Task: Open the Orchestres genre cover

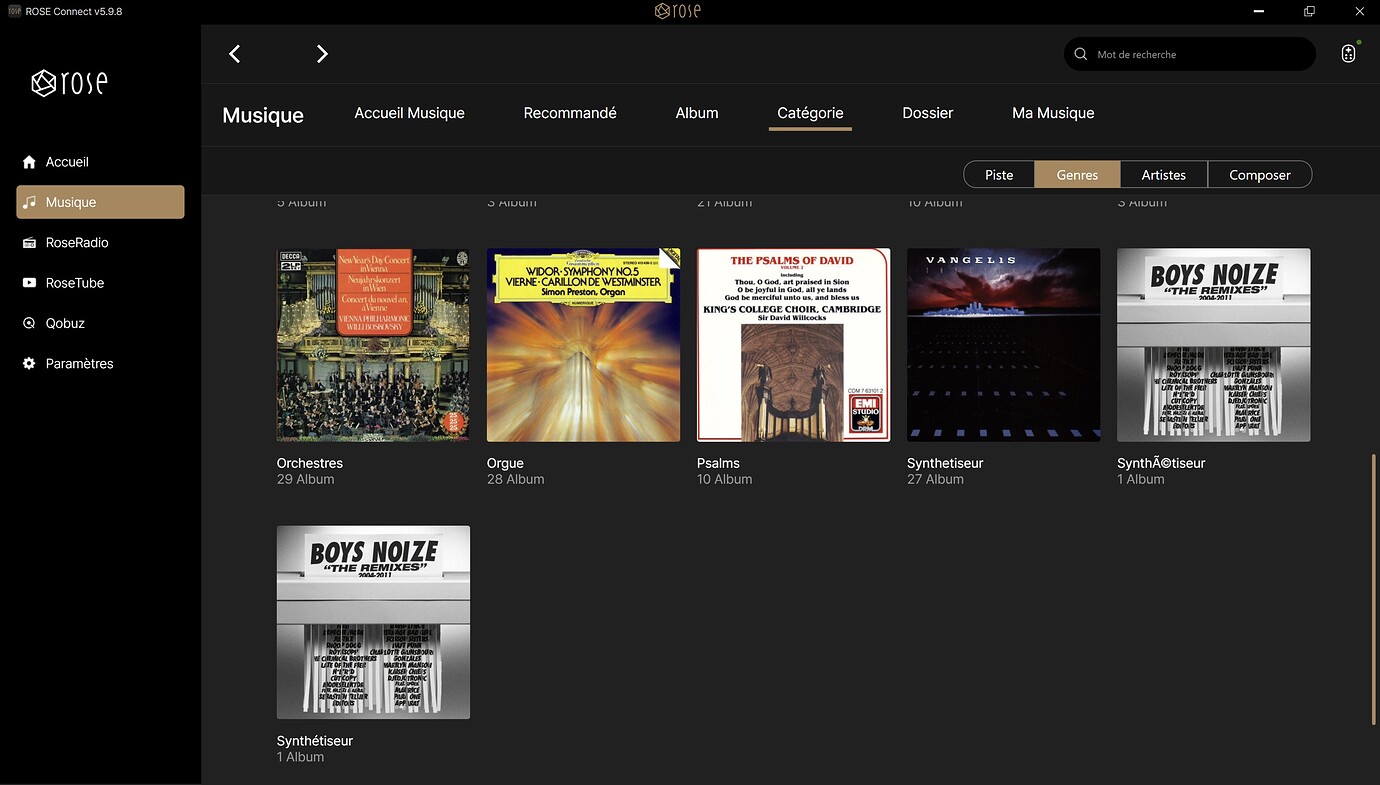Action: pos(373,345)
